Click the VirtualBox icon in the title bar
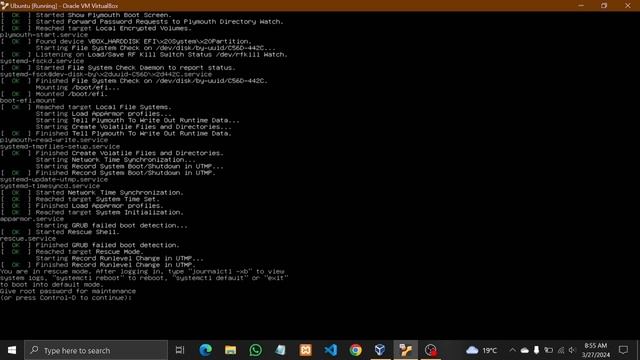 coord(4,6)
